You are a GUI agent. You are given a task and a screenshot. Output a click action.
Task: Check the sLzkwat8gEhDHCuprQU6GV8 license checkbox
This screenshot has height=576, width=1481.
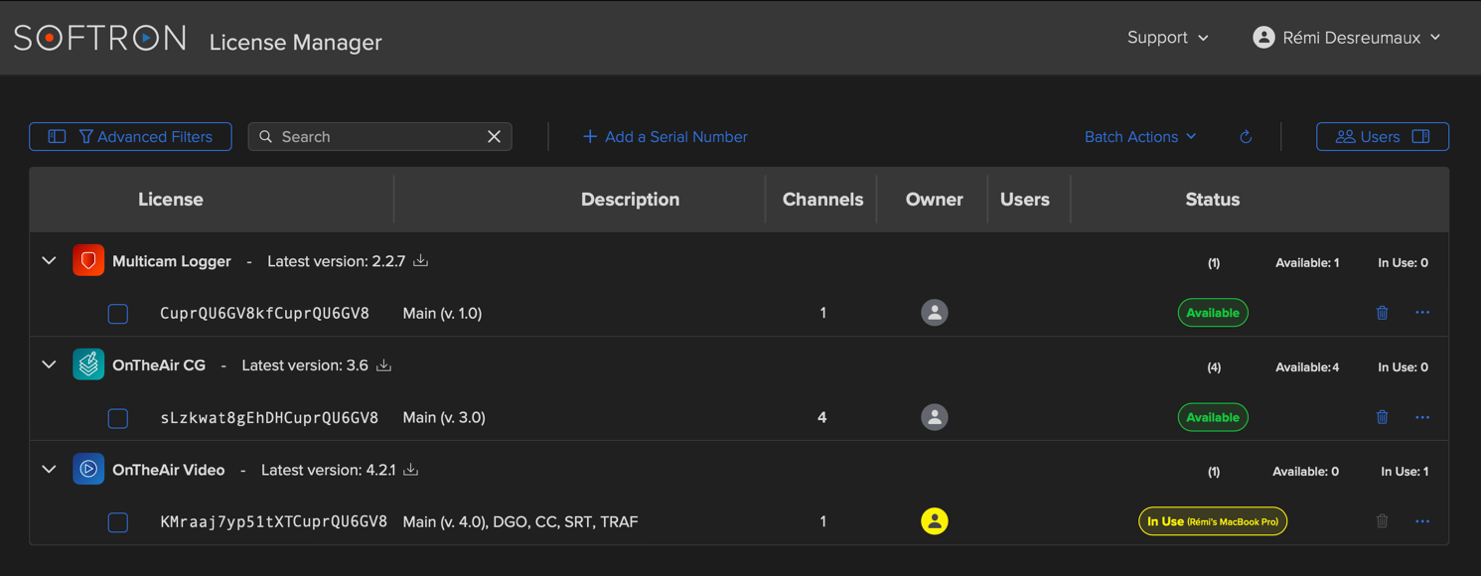coord(118,418)
